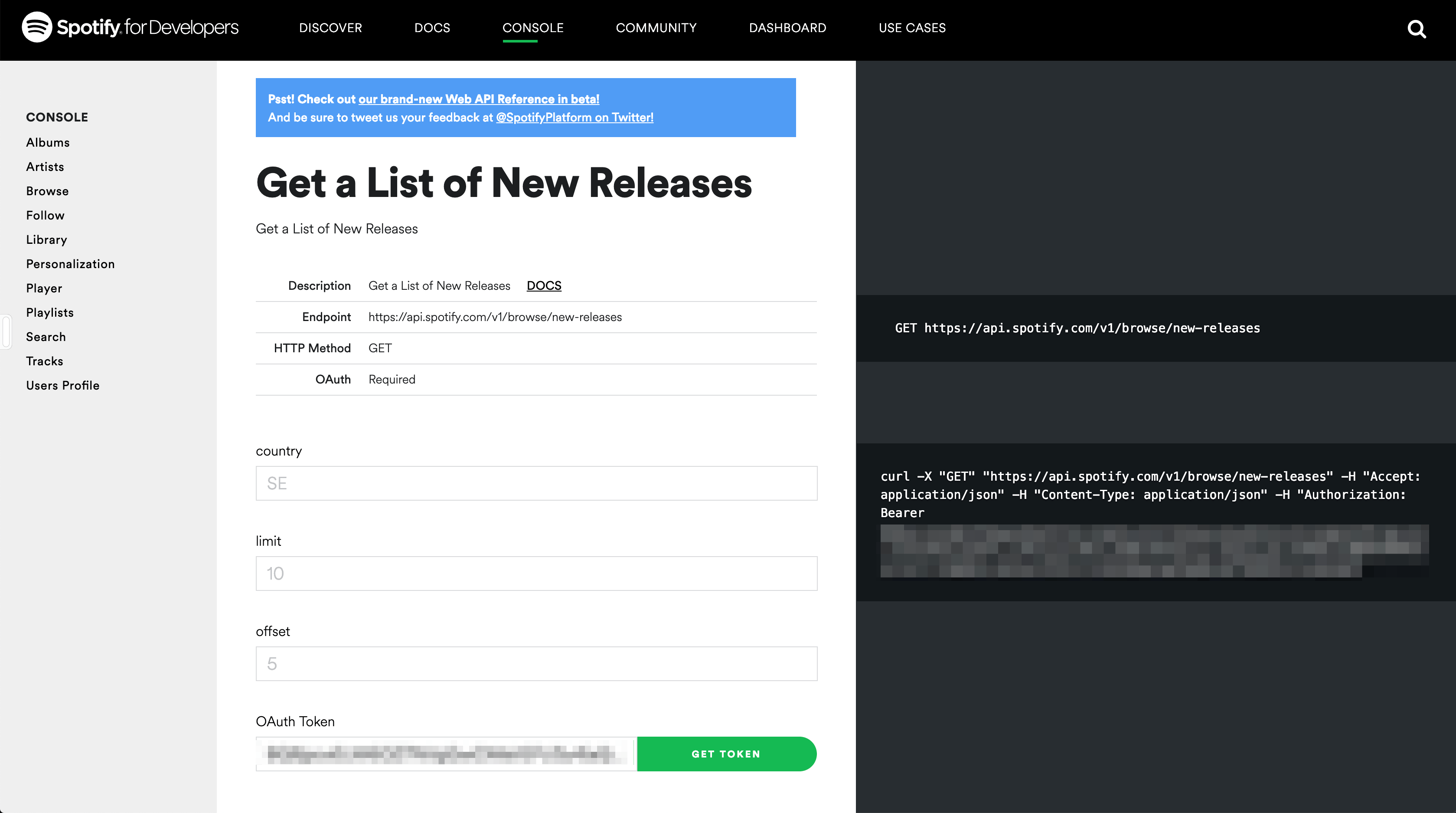Viewport: 1456px width, 813px height.
Task: Open Library in the console sidebar
Action: coord(46,240)
